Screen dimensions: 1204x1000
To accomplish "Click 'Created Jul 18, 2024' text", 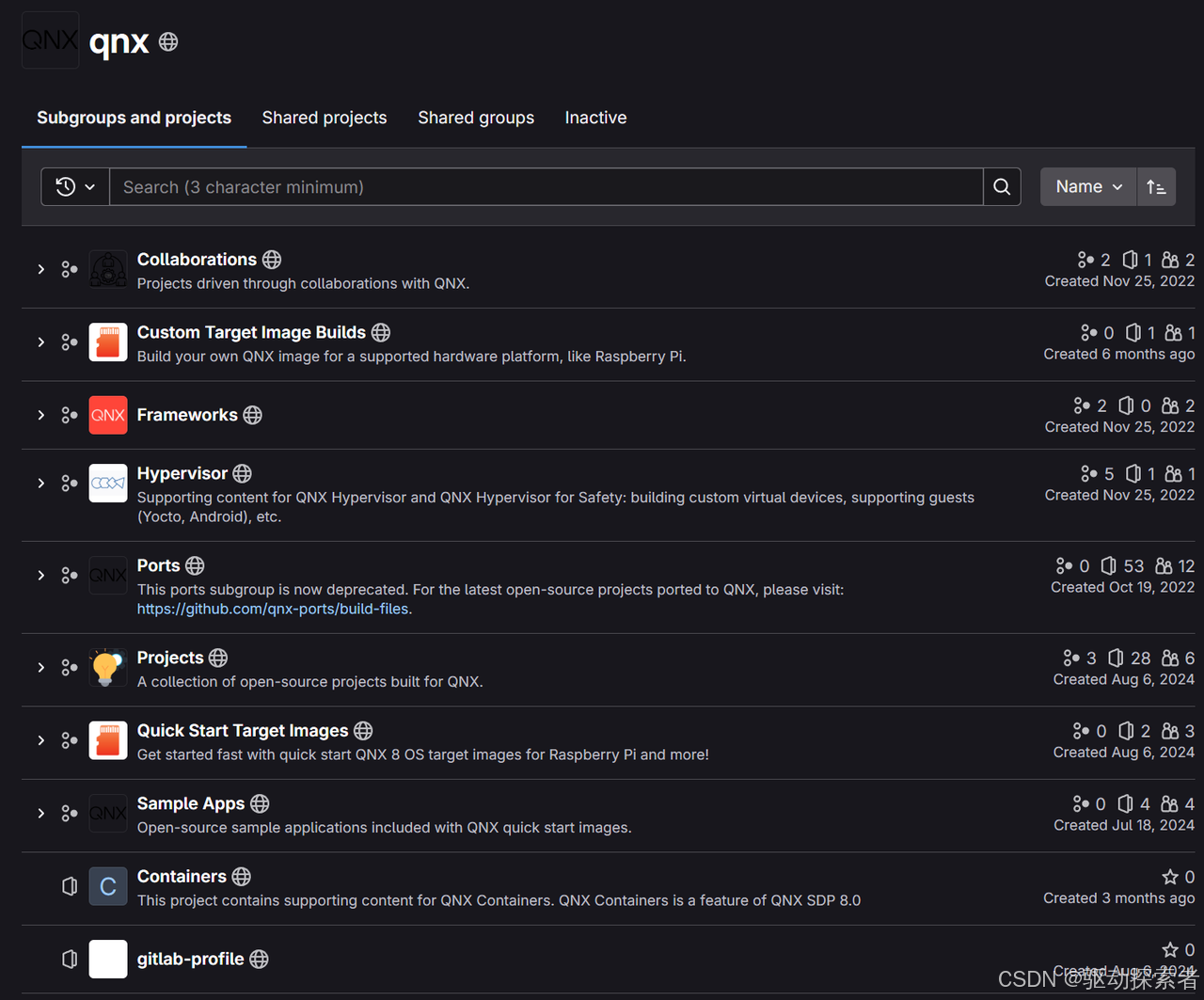I will coord(1124,825).
